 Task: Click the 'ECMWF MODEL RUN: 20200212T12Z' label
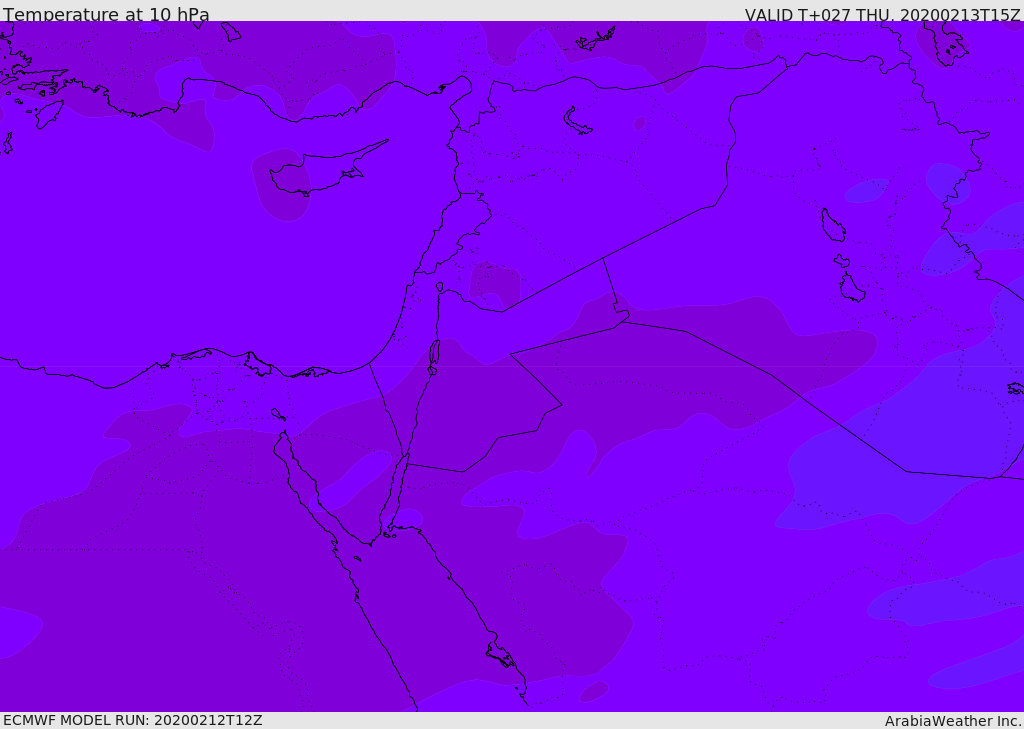coord(133,720)
